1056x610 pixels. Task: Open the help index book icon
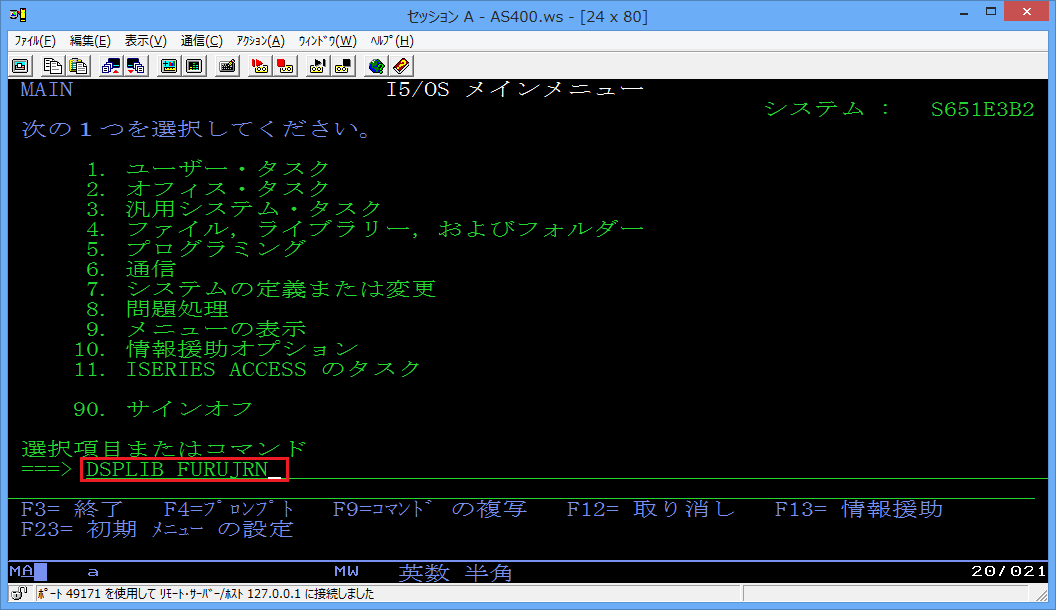400,66
